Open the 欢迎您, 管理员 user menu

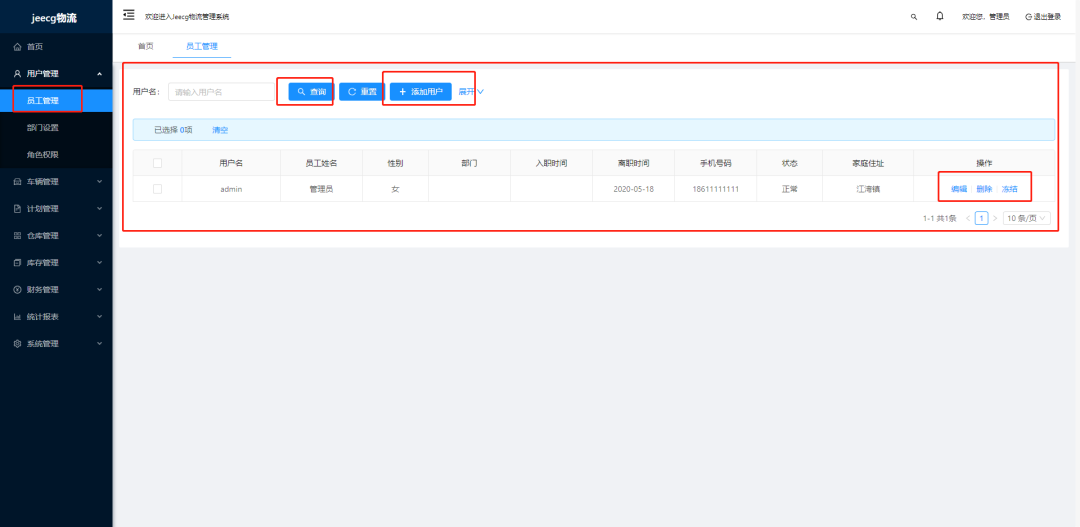pos(986,17)
